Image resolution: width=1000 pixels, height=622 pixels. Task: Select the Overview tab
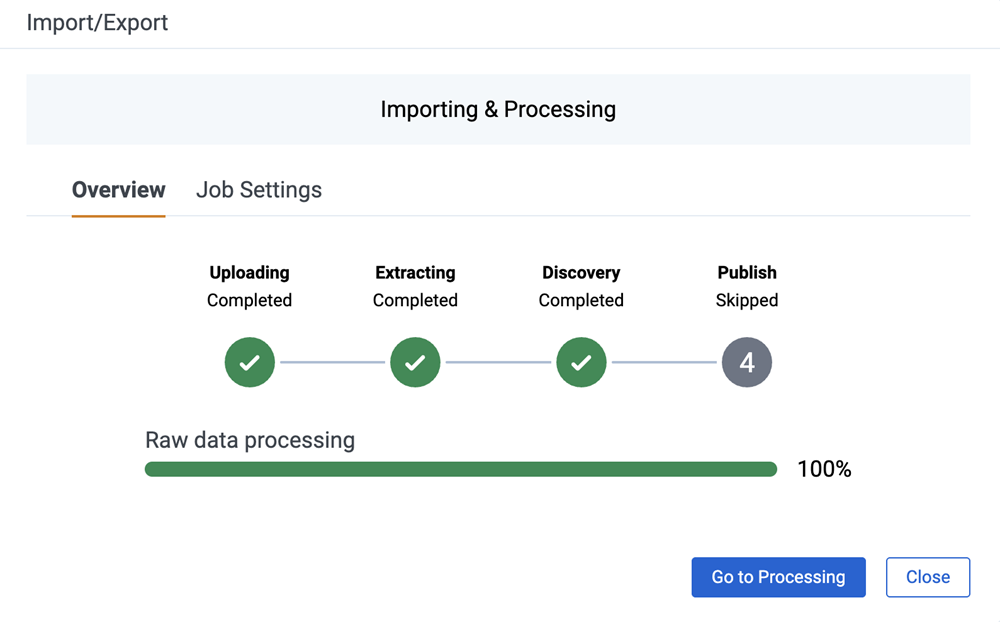pyautogui.click(x=118, y=189)
